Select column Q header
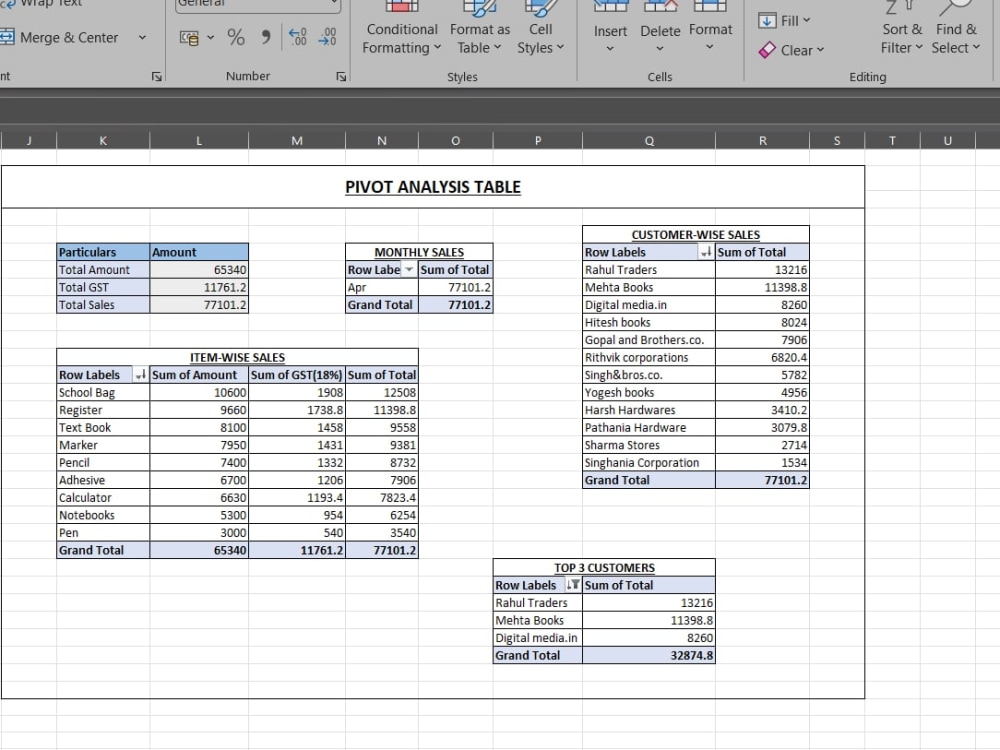1000x750 pixels. (x=649, y=140)
